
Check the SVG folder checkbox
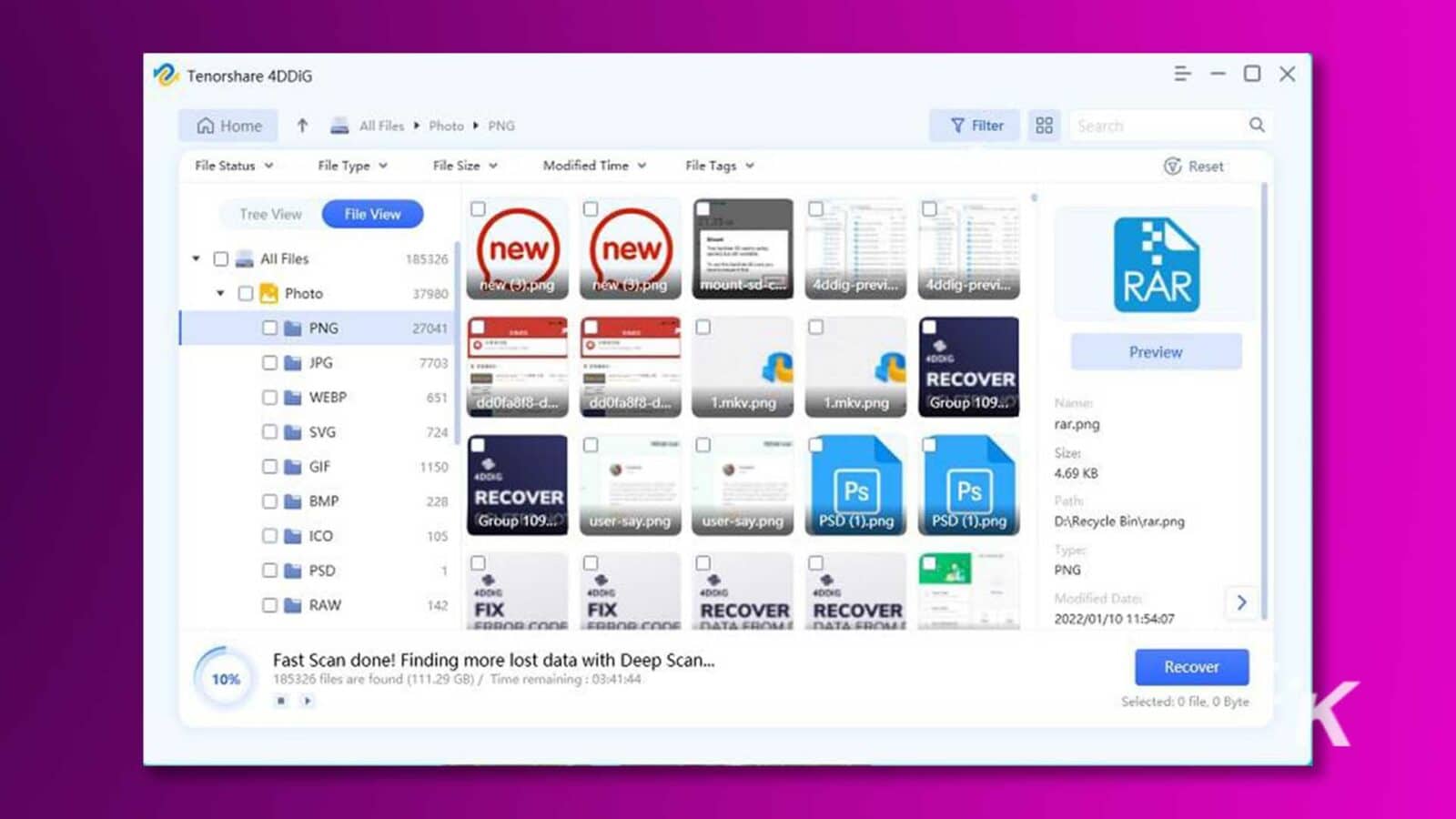click(269, 432)
